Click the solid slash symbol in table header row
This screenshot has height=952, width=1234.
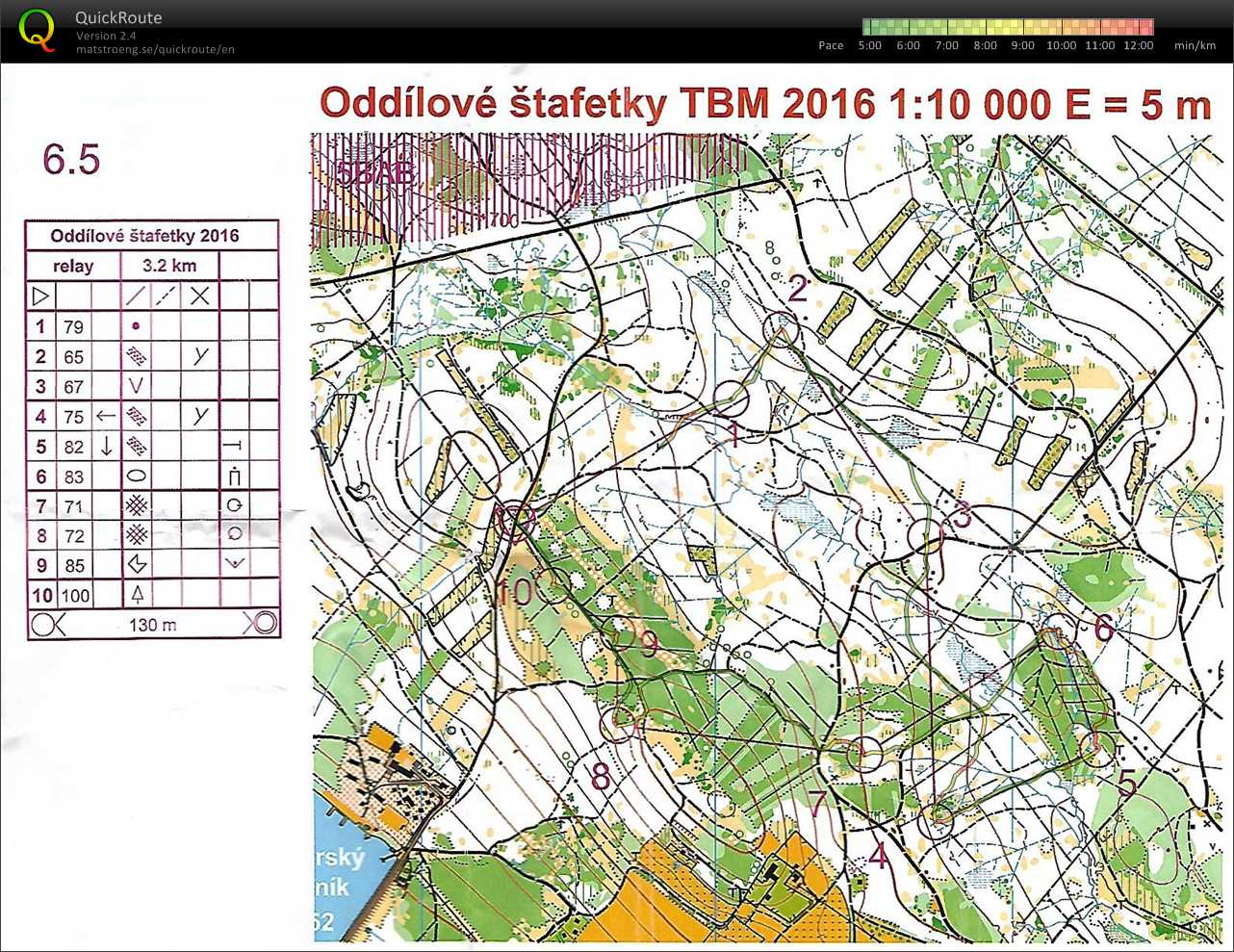coord(136,296)
